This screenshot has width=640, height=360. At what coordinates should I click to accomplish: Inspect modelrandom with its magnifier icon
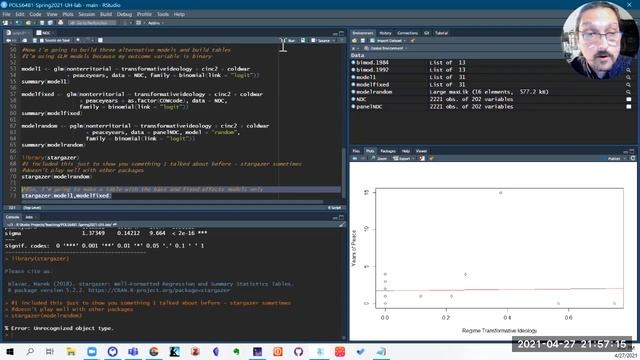click(629, 92)
